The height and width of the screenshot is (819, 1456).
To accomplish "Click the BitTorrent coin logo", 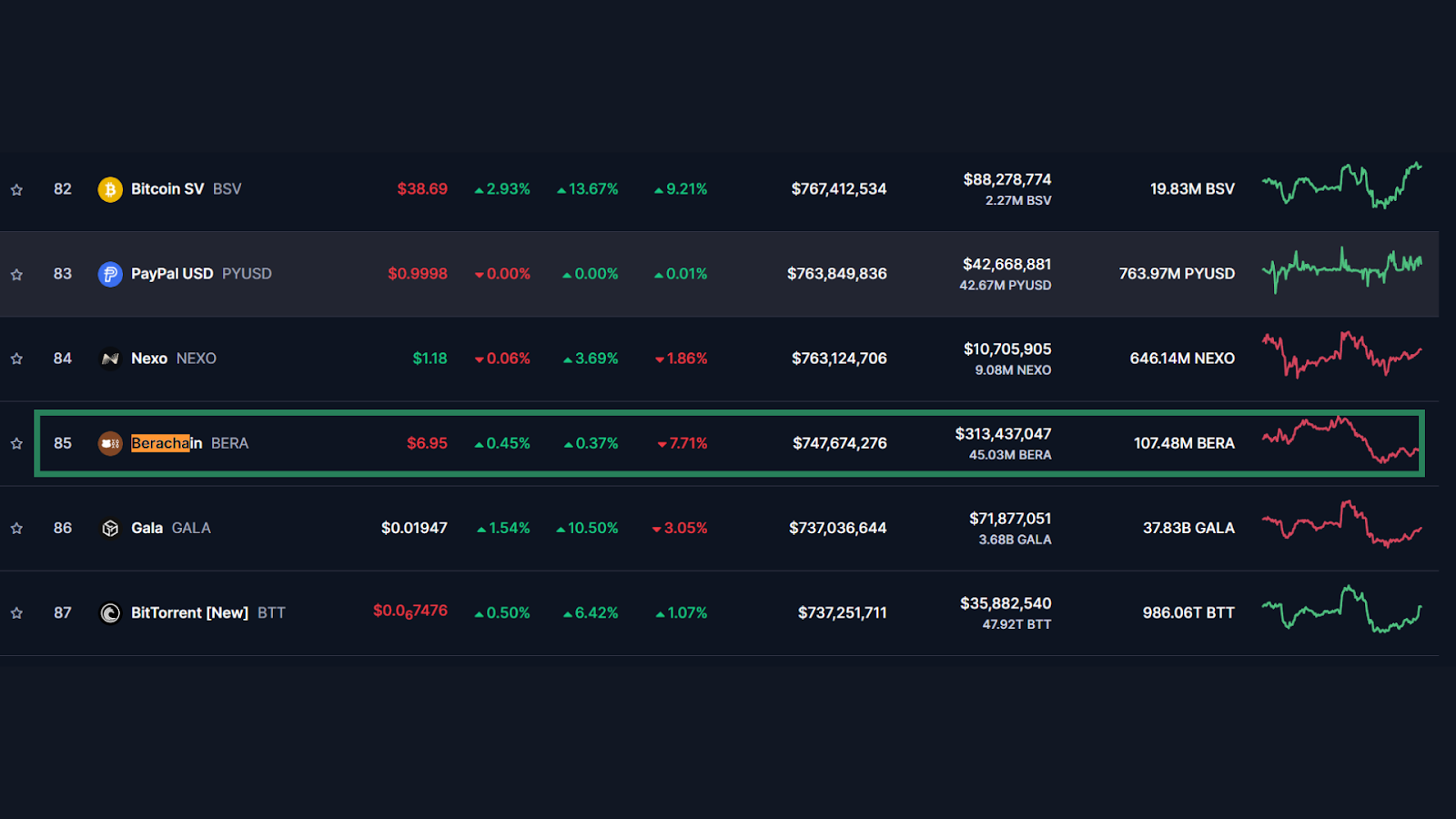I will (x=109, y=612).
